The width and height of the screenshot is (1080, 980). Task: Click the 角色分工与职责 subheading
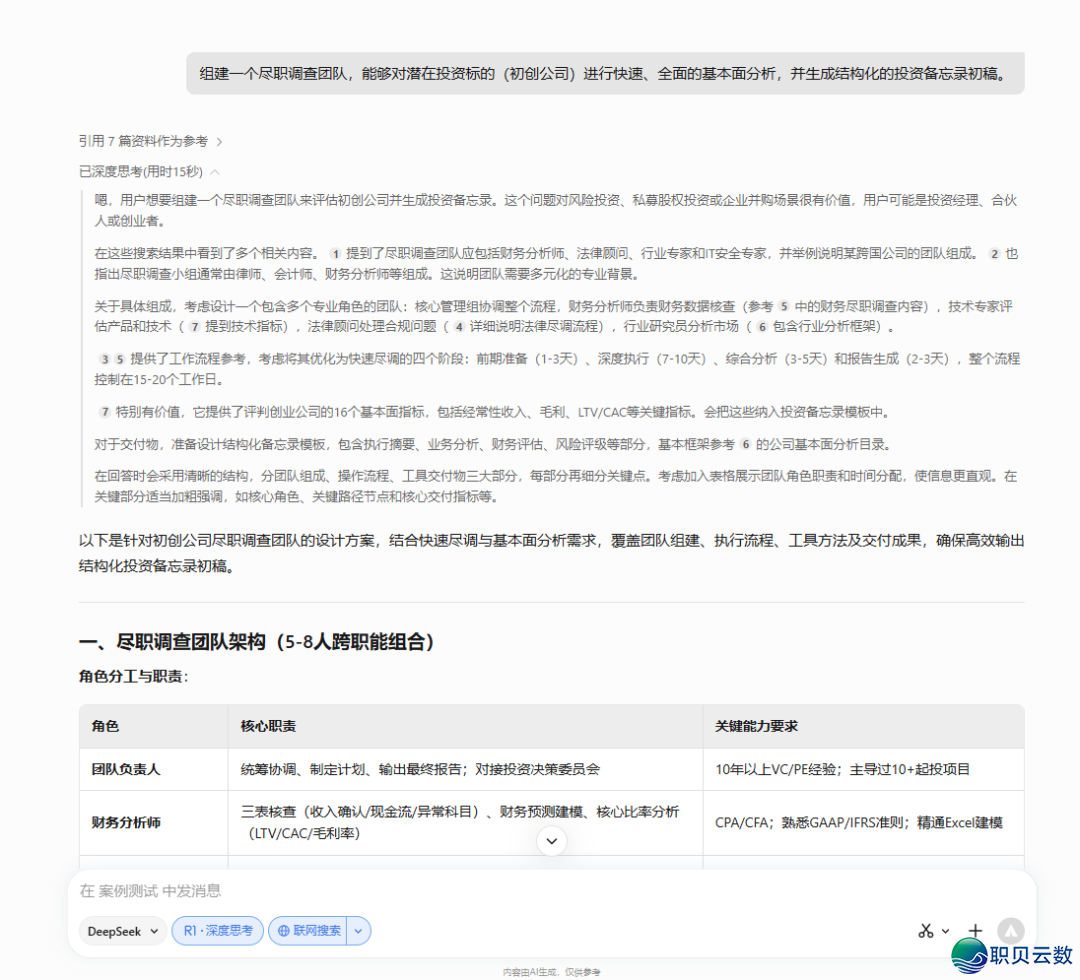(x=133, y=677)
